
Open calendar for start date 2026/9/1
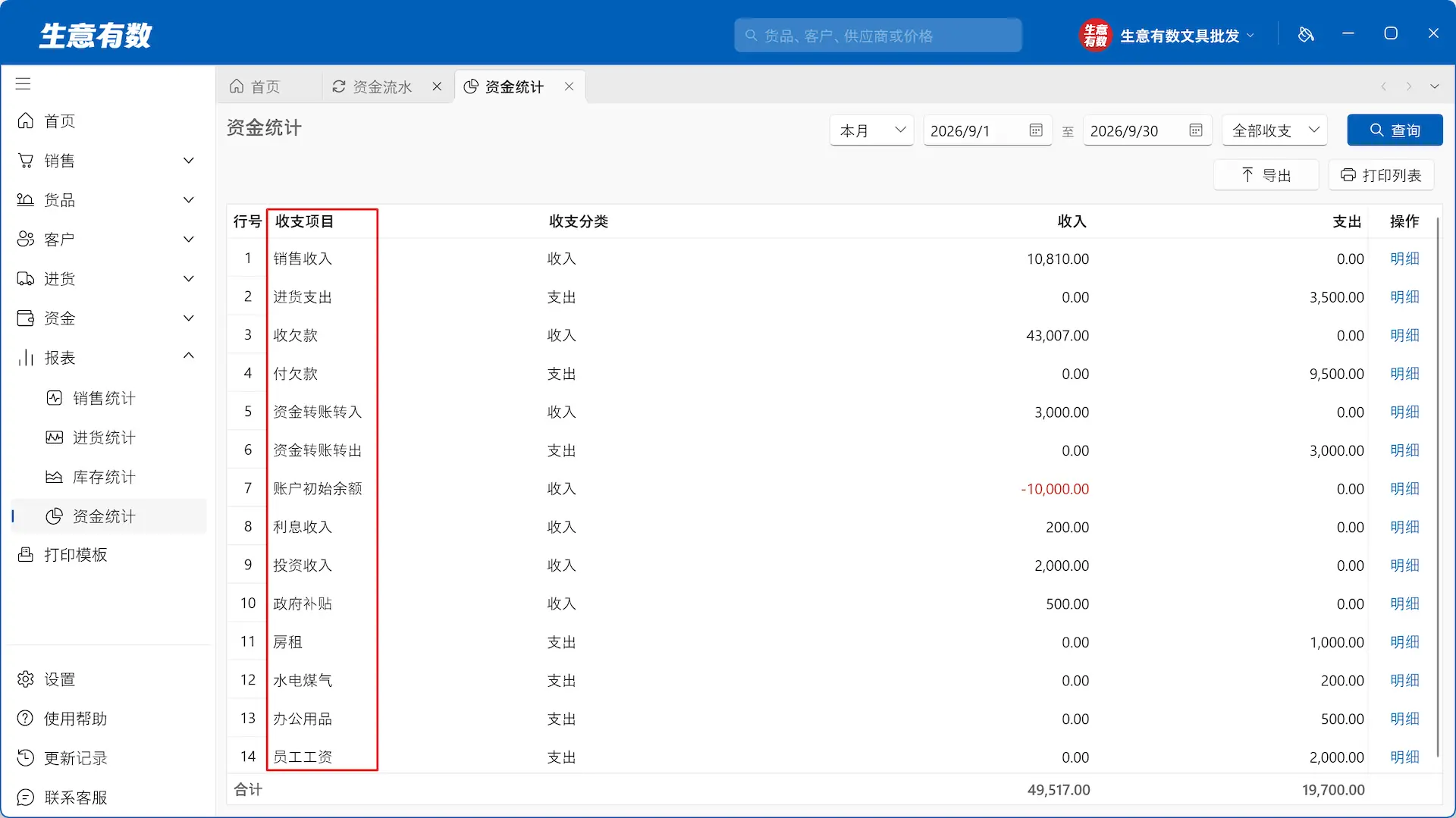coord(1036,130)
